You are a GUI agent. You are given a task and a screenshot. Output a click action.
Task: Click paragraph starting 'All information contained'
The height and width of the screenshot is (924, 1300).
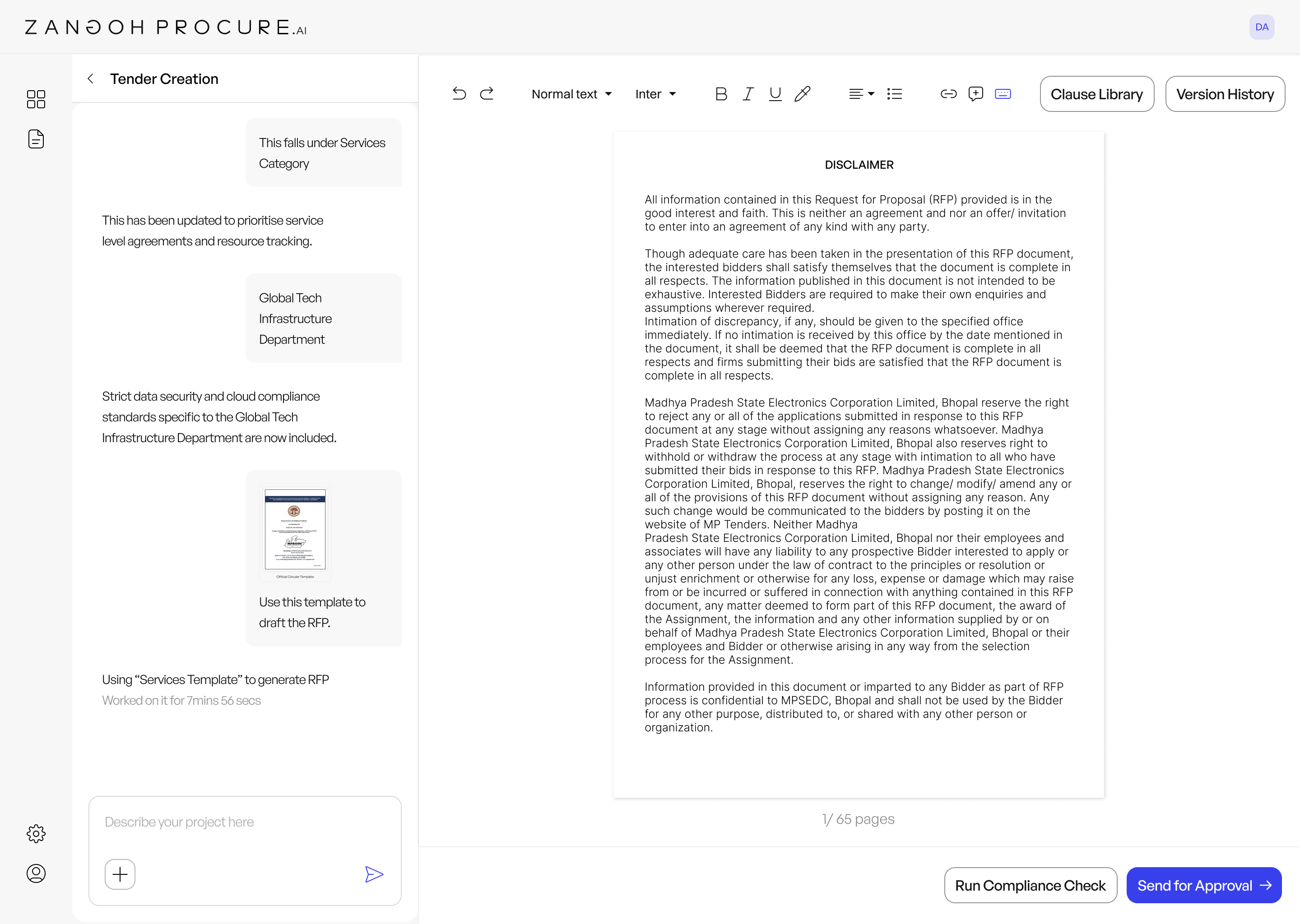(x=855, y=213)
